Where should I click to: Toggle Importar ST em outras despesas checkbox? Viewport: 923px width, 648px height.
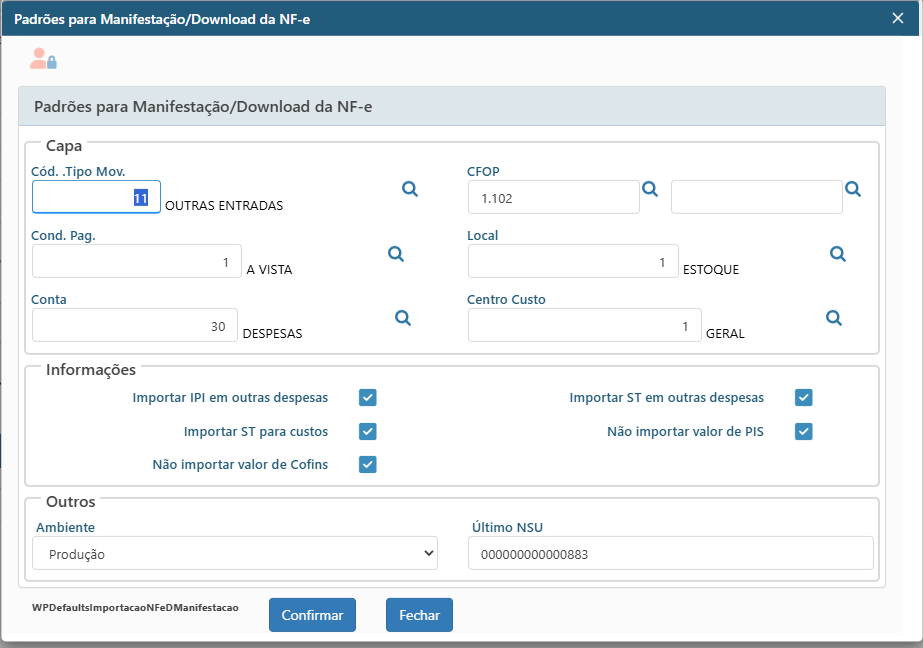coord(803,398)
